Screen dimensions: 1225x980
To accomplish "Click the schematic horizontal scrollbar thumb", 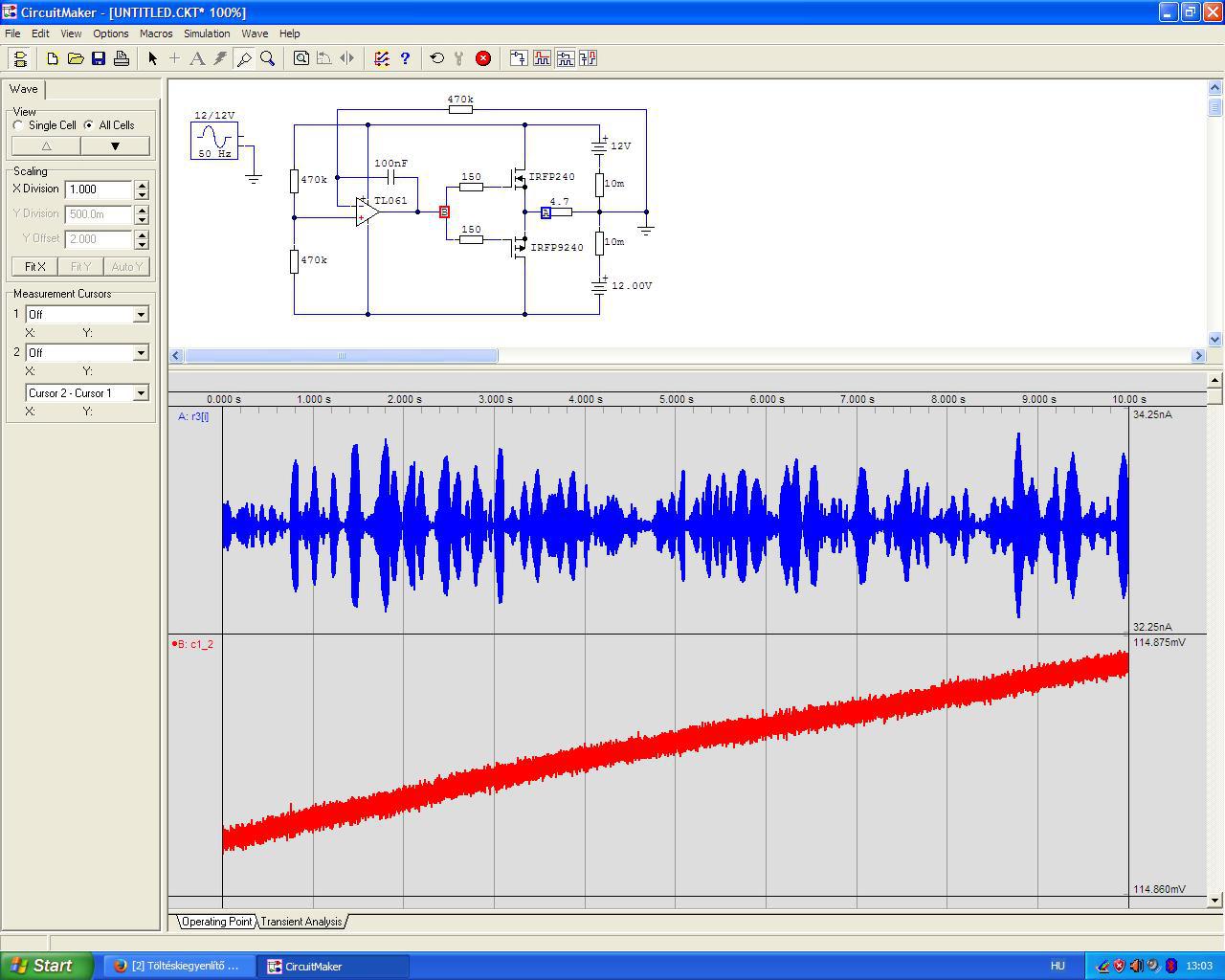I will [x=341, y=356].
